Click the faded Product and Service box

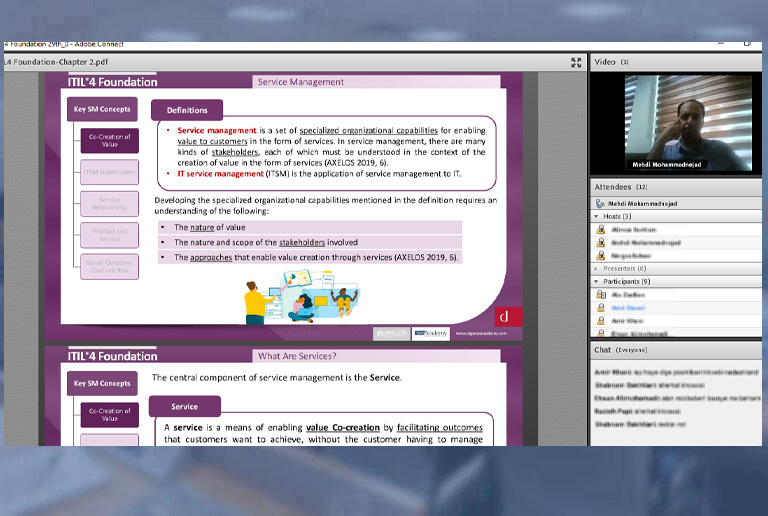pyautogui.click(x=110, y=235)
